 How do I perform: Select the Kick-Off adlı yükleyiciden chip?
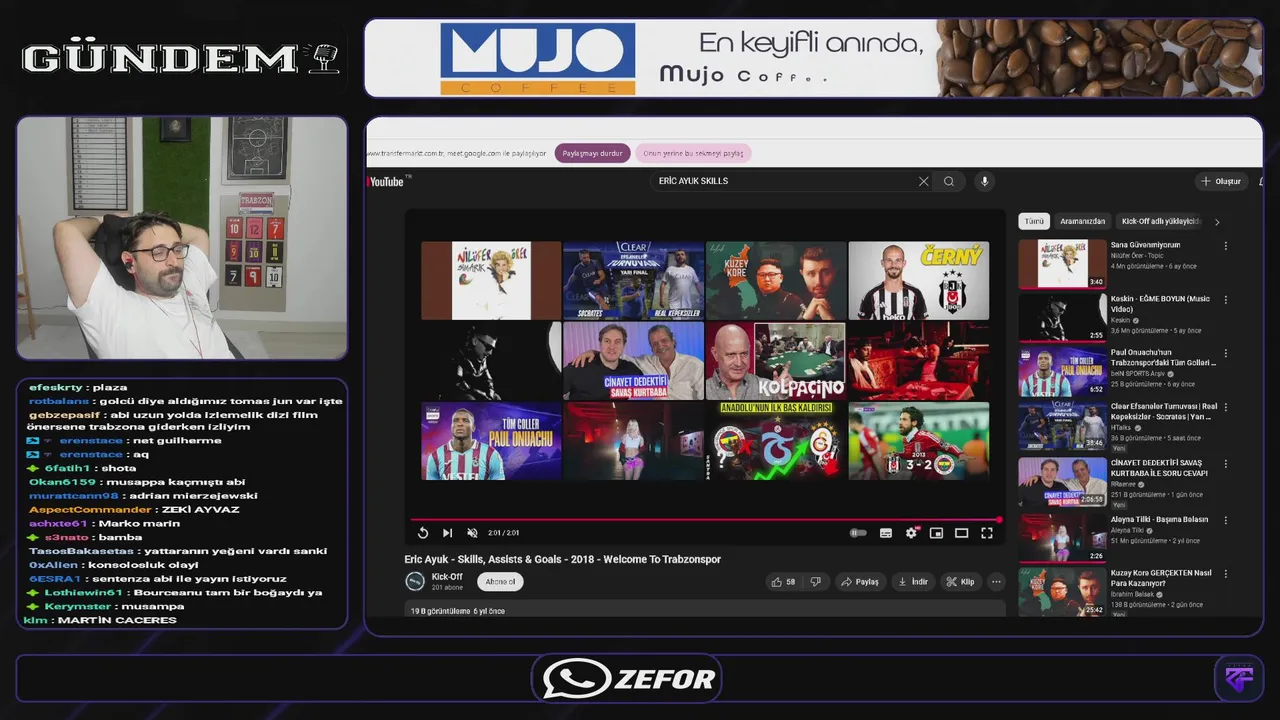1160,221
